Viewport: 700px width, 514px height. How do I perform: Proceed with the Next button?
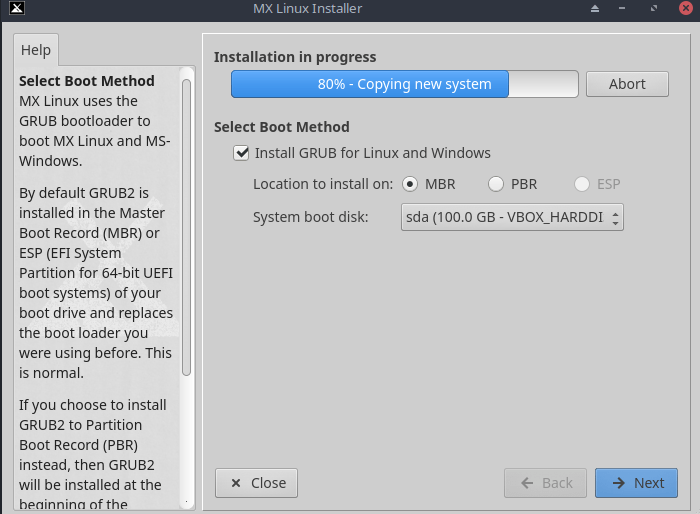point(636,483)
